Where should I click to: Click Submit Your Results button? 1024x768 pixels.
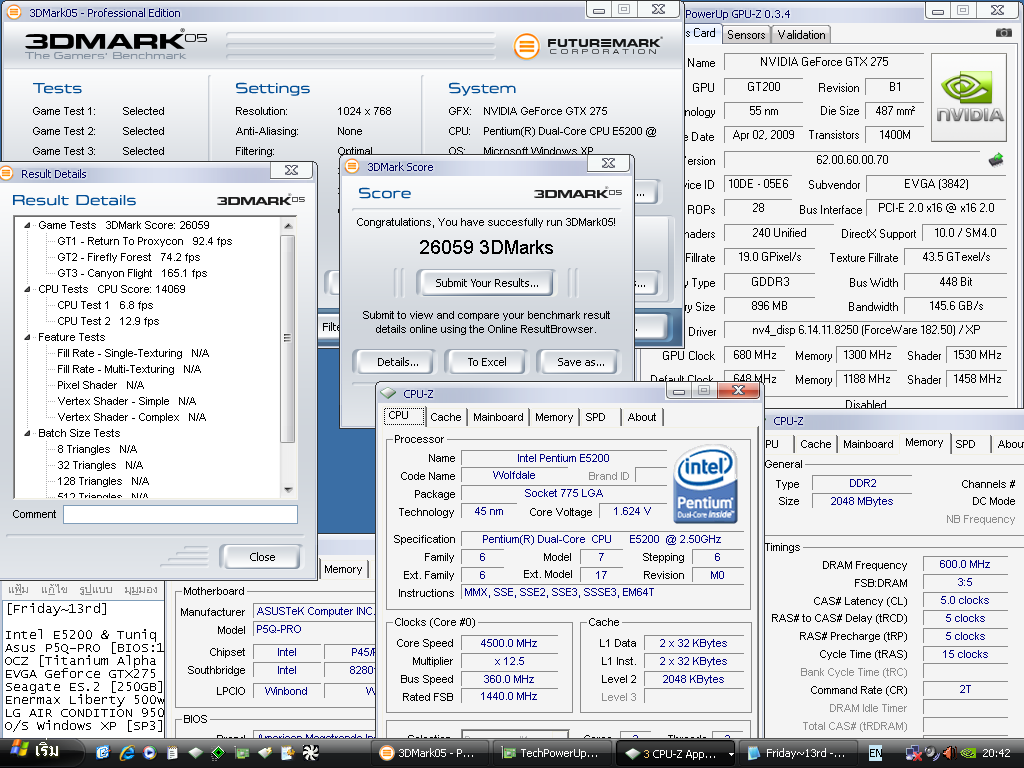pos(487,283)
